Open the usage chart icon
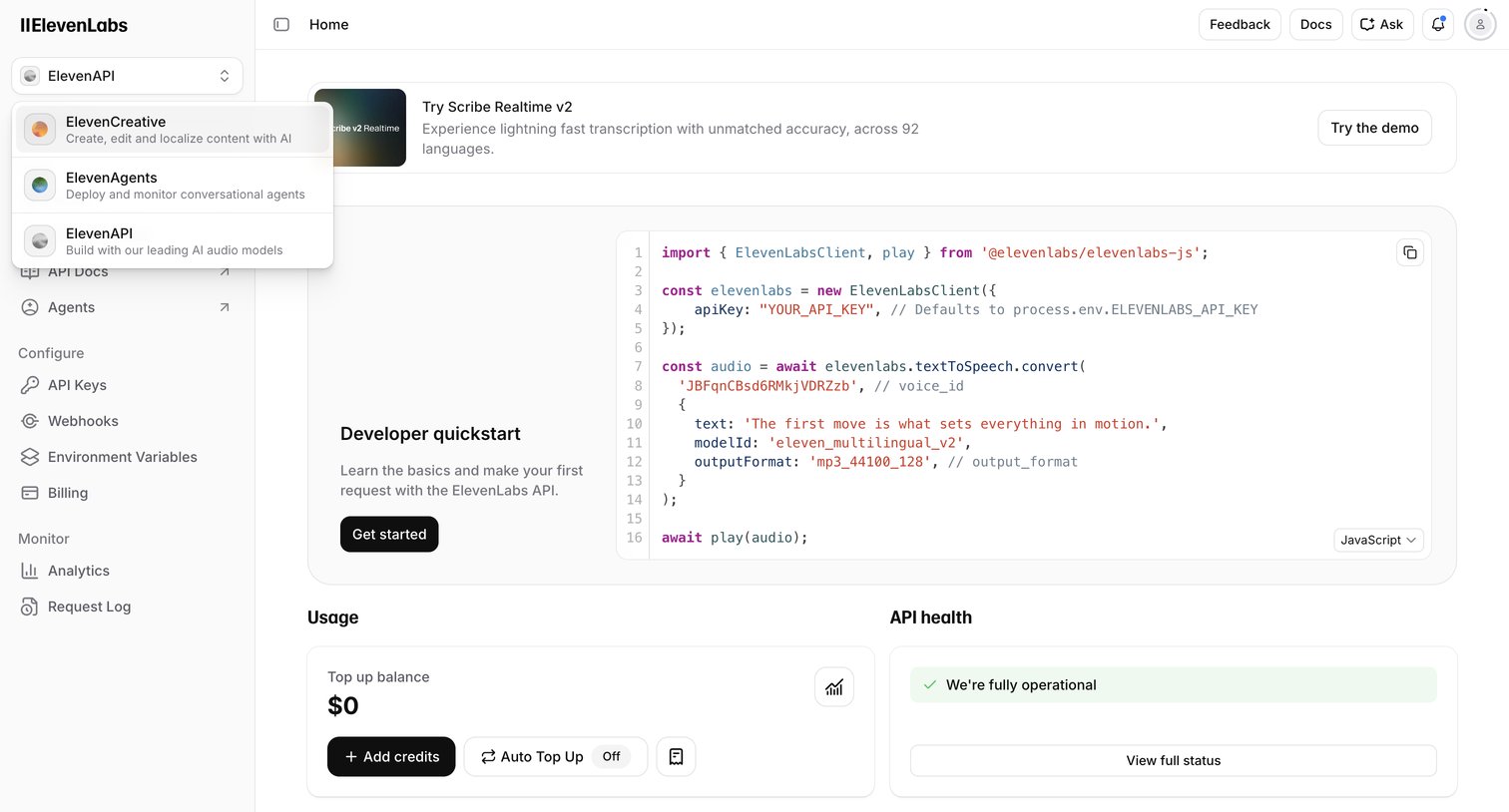 pyautogui.click(x=834, y=687)
